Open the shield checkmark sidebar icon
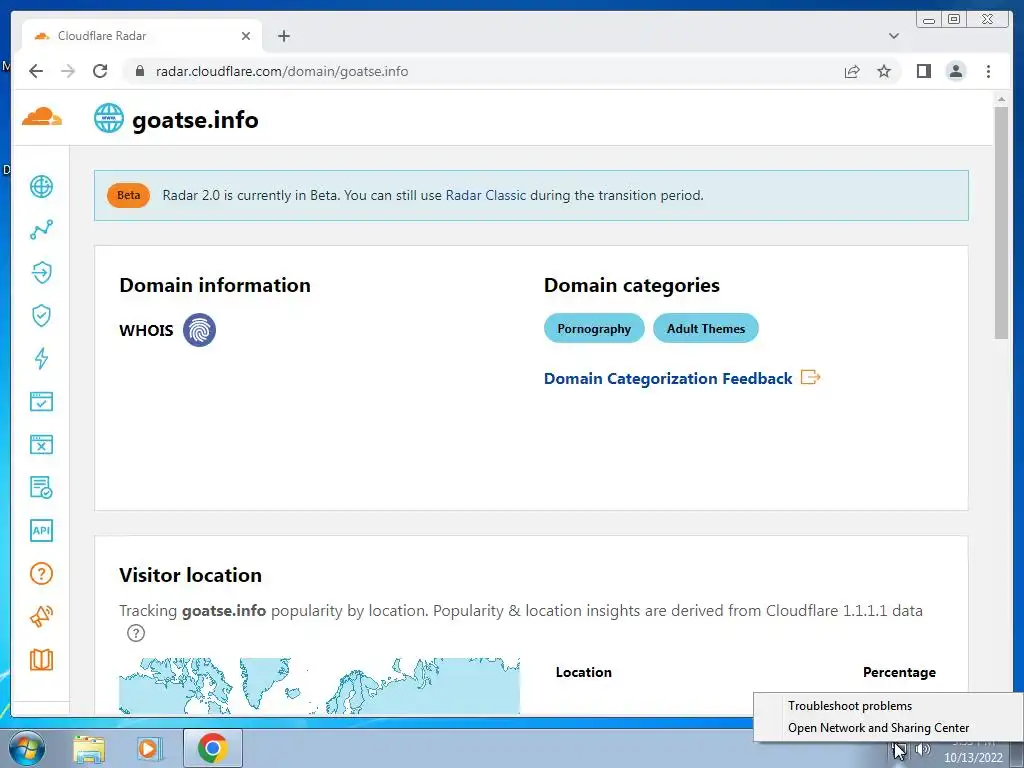The width and height of the screenshot is (1024, 768). pos(41,315)
